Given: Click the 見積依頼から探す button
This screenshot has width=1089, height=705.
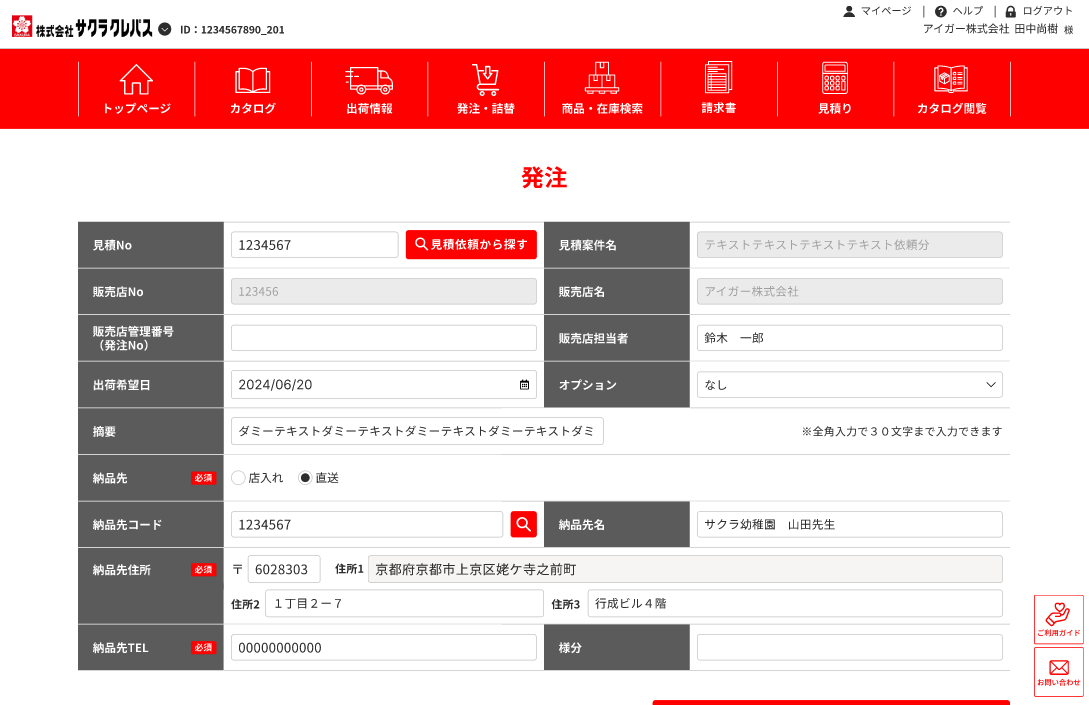Looking at the screenshot, I should point(471,244).
